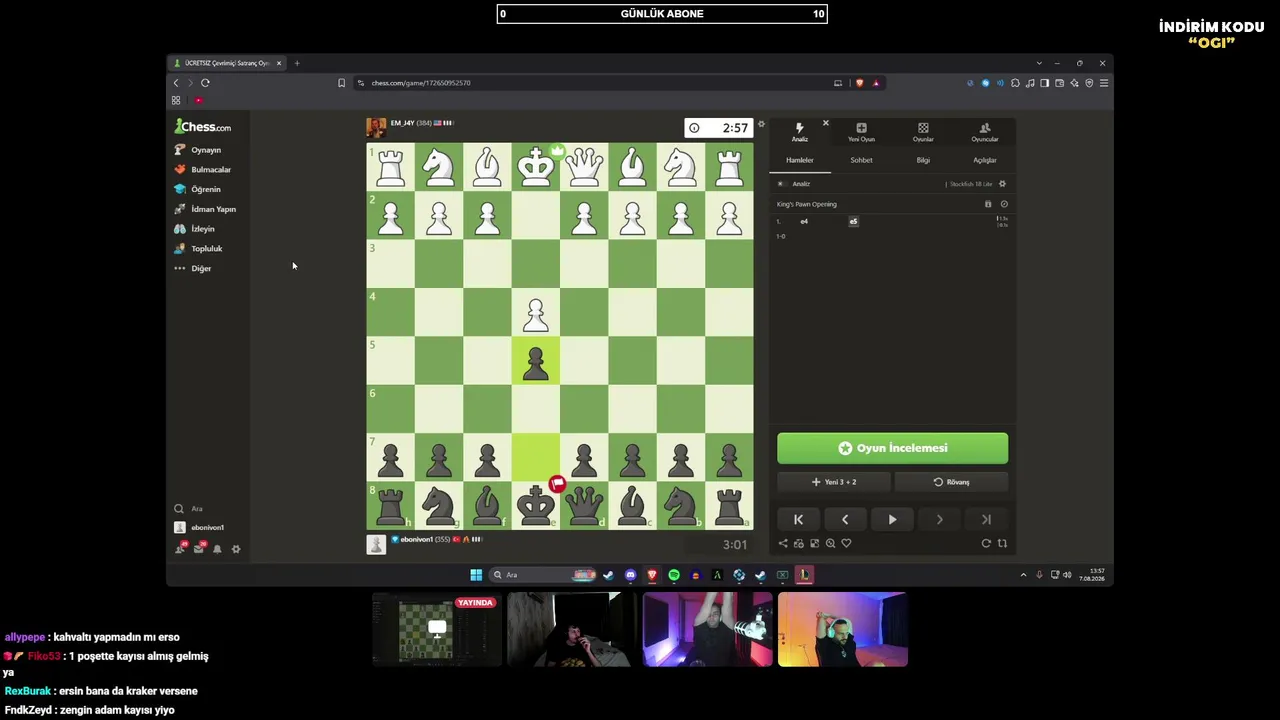This screenshot has width=1280, height=720.
Task: Jump to the last move
Action: click(986, 519)
